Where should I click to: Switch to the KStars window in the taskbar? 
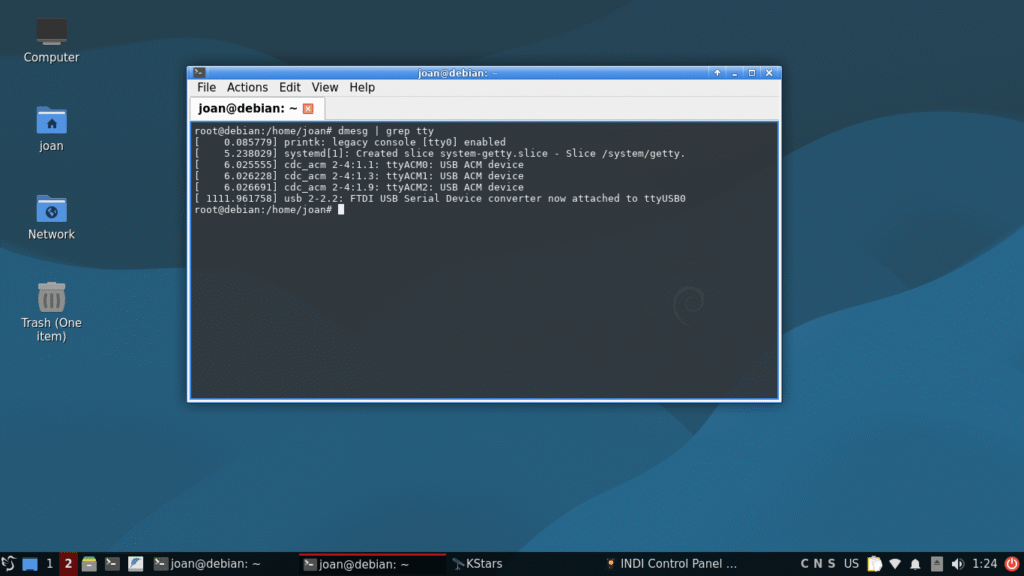[477, 564]
